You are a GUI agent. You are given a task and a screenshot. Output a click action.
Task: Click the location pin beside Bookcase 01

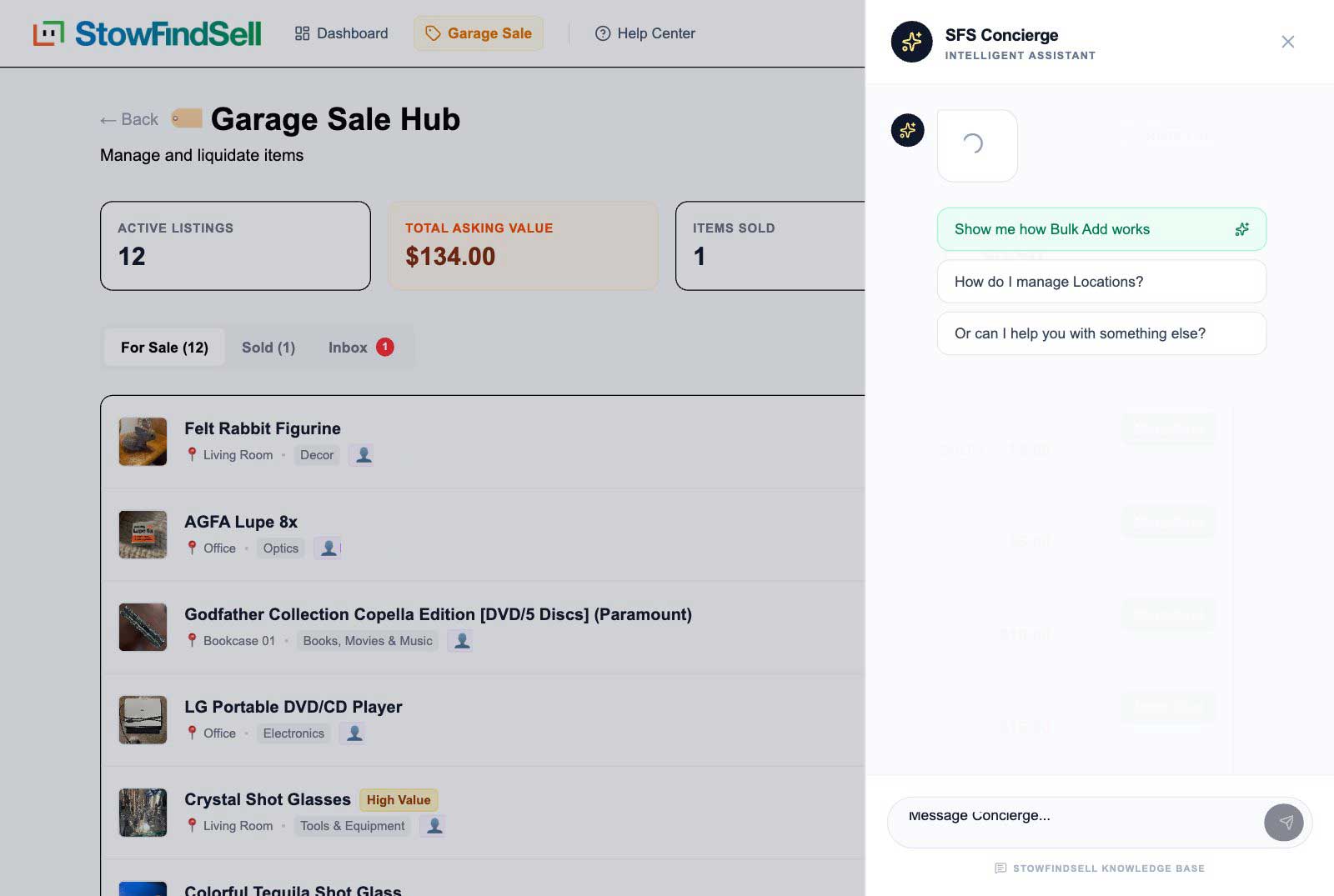[x=192, y=641]
